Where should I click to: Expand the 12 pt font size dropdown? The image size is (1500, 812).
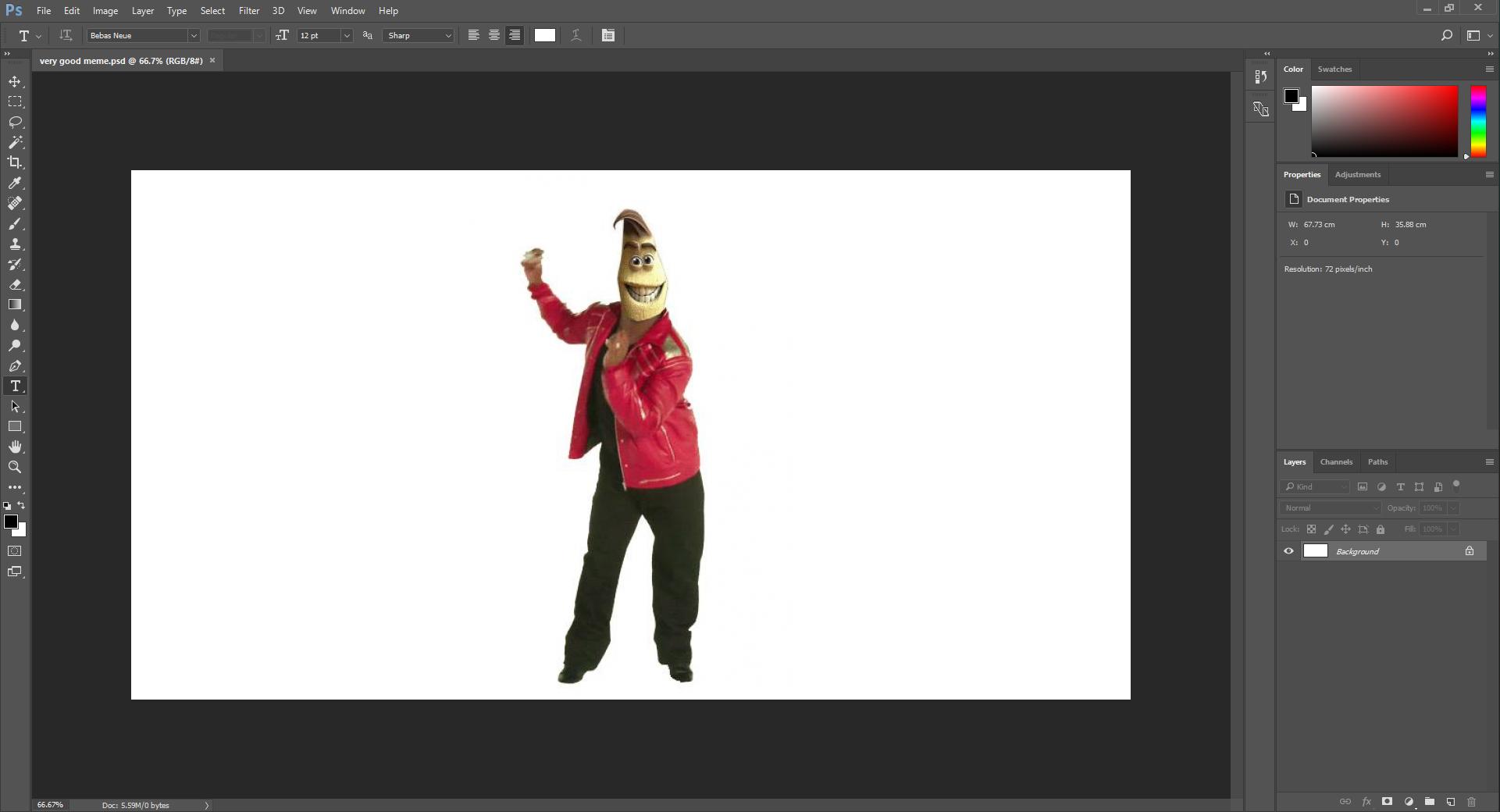coord(346,36)
